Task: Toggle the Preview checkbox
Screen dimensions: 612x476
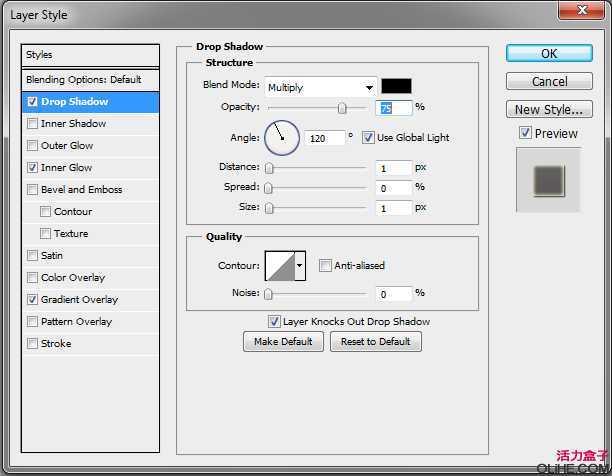Action: coord(525,133)
